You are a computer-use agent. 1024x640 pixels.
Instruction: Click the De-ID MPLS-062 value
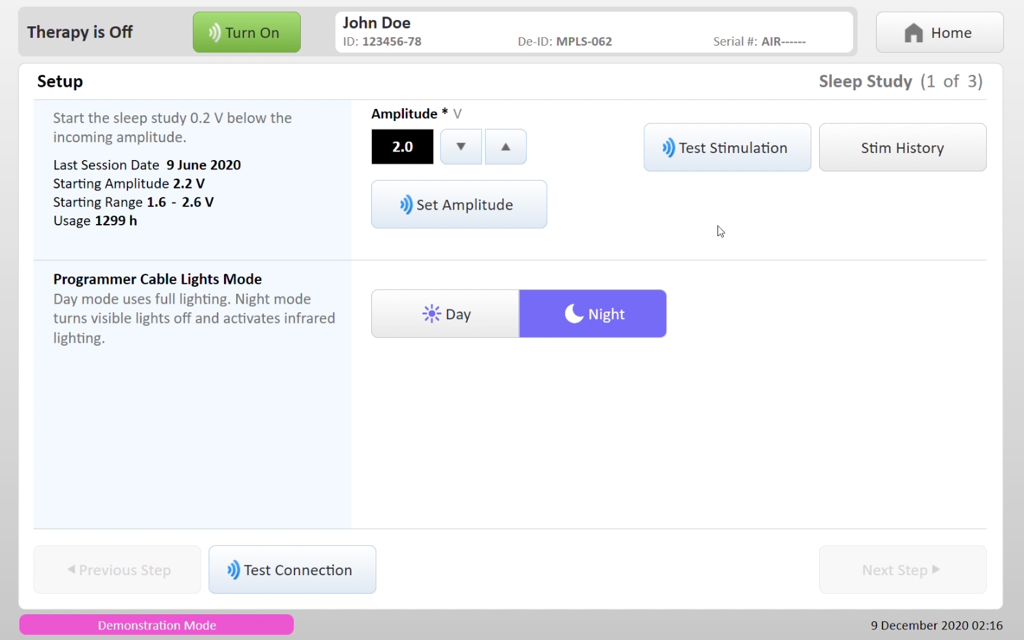[x=584, y=42]
